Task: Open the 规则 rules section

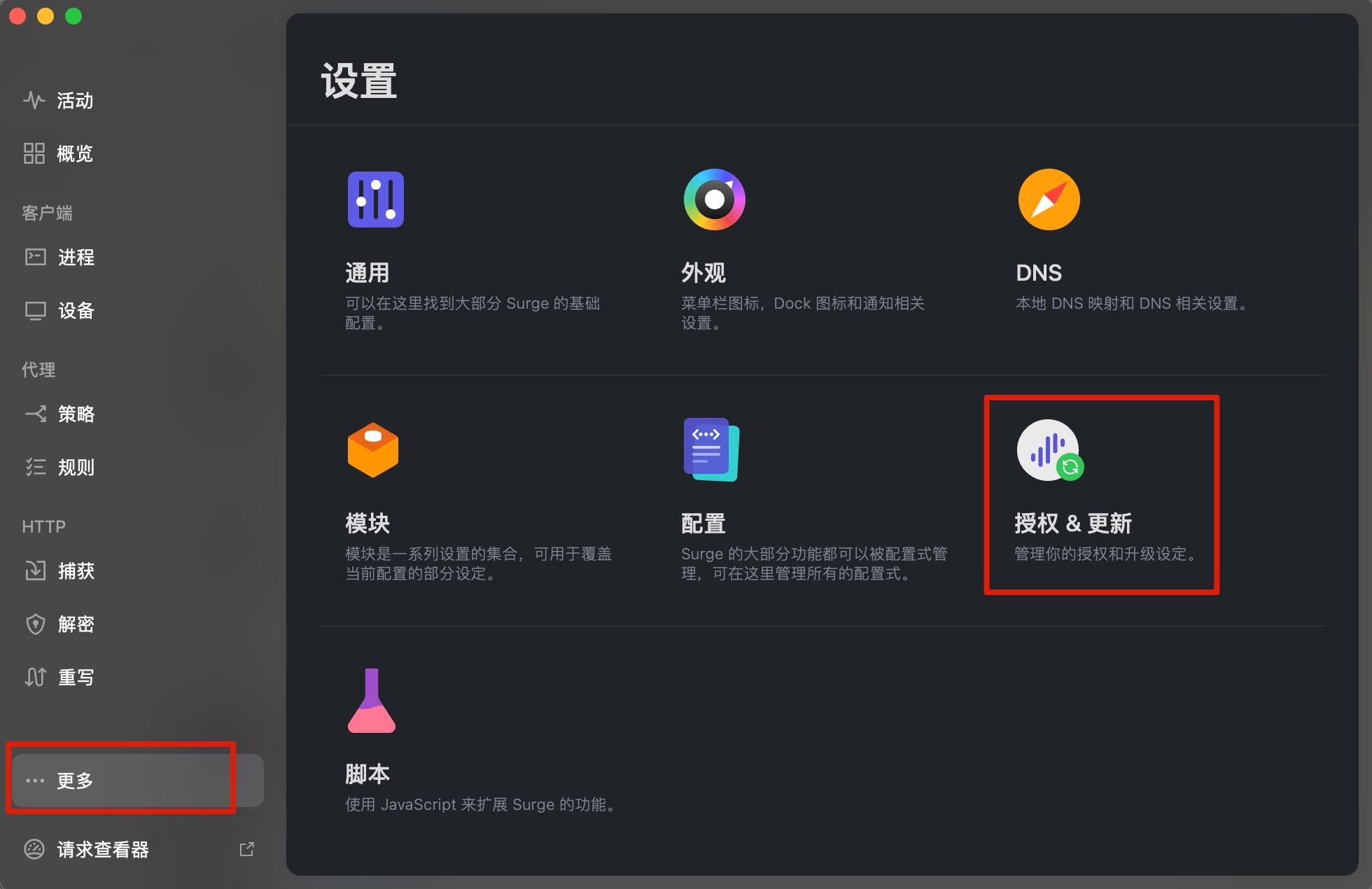Action: (x=76, y=468)
